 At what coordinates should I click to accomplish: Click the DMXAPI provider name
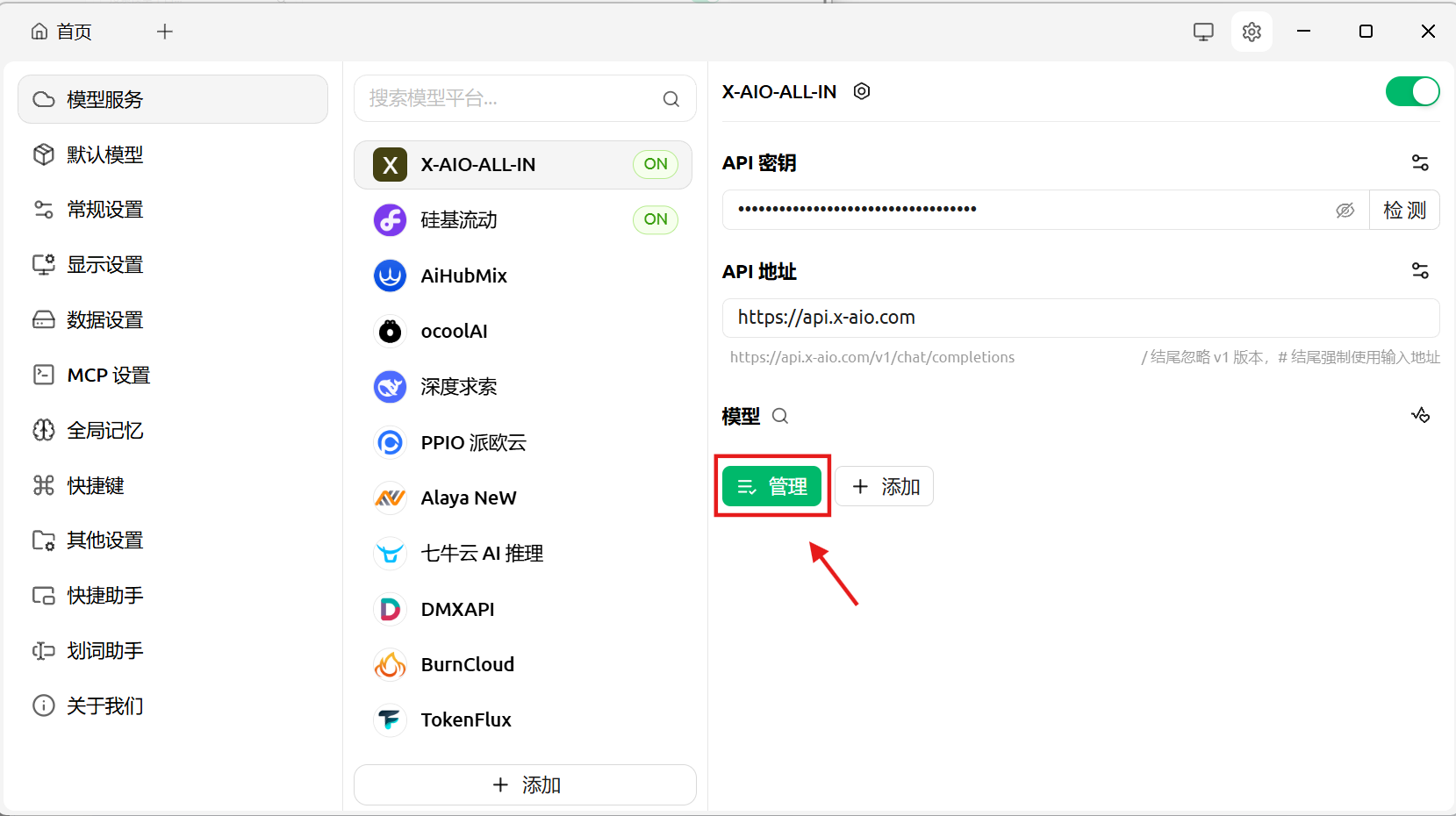click(458, 609)
